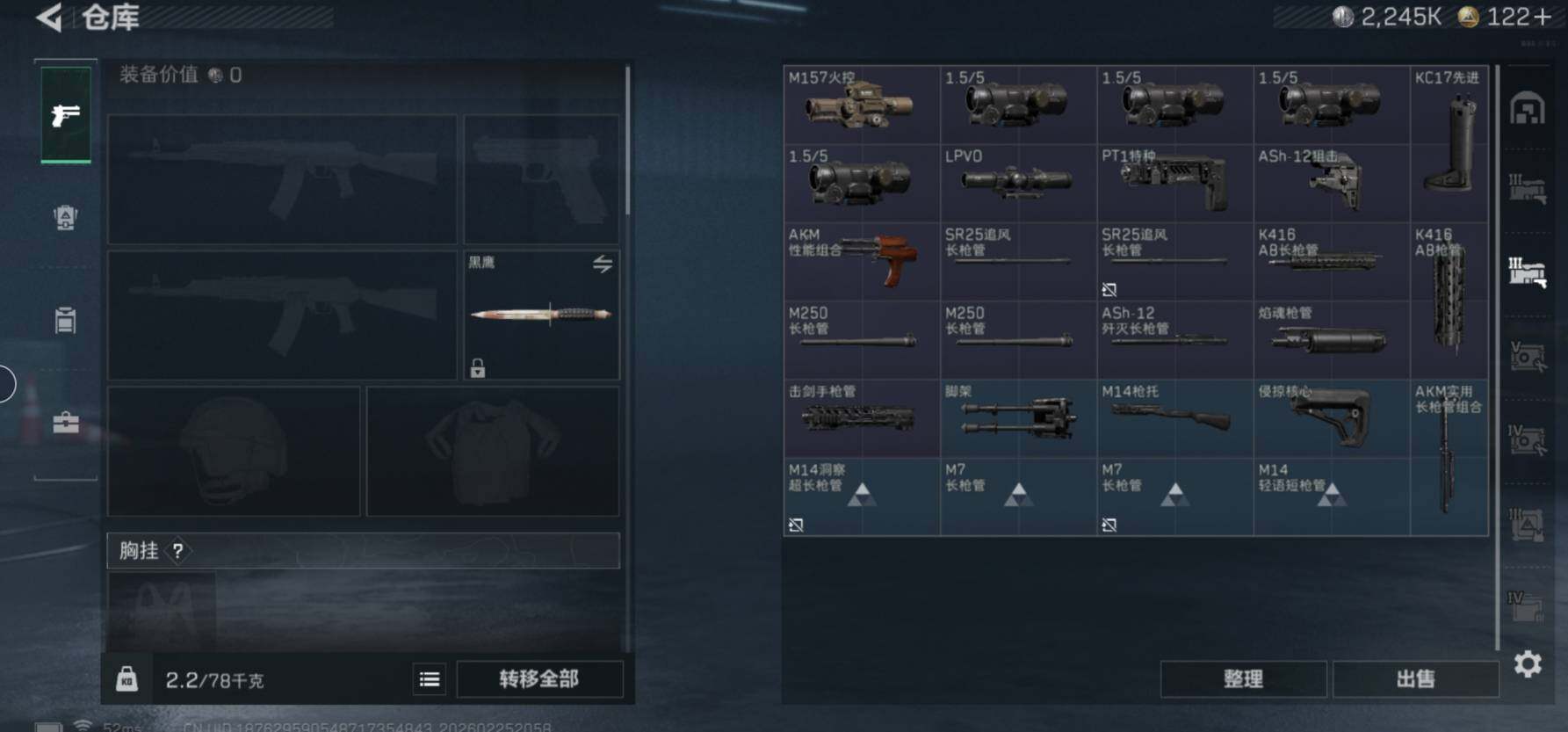This screenshot has height=732, width=1568.
Task: Go back using the arrow beside 仓库
Action: [x=50, y=17]
